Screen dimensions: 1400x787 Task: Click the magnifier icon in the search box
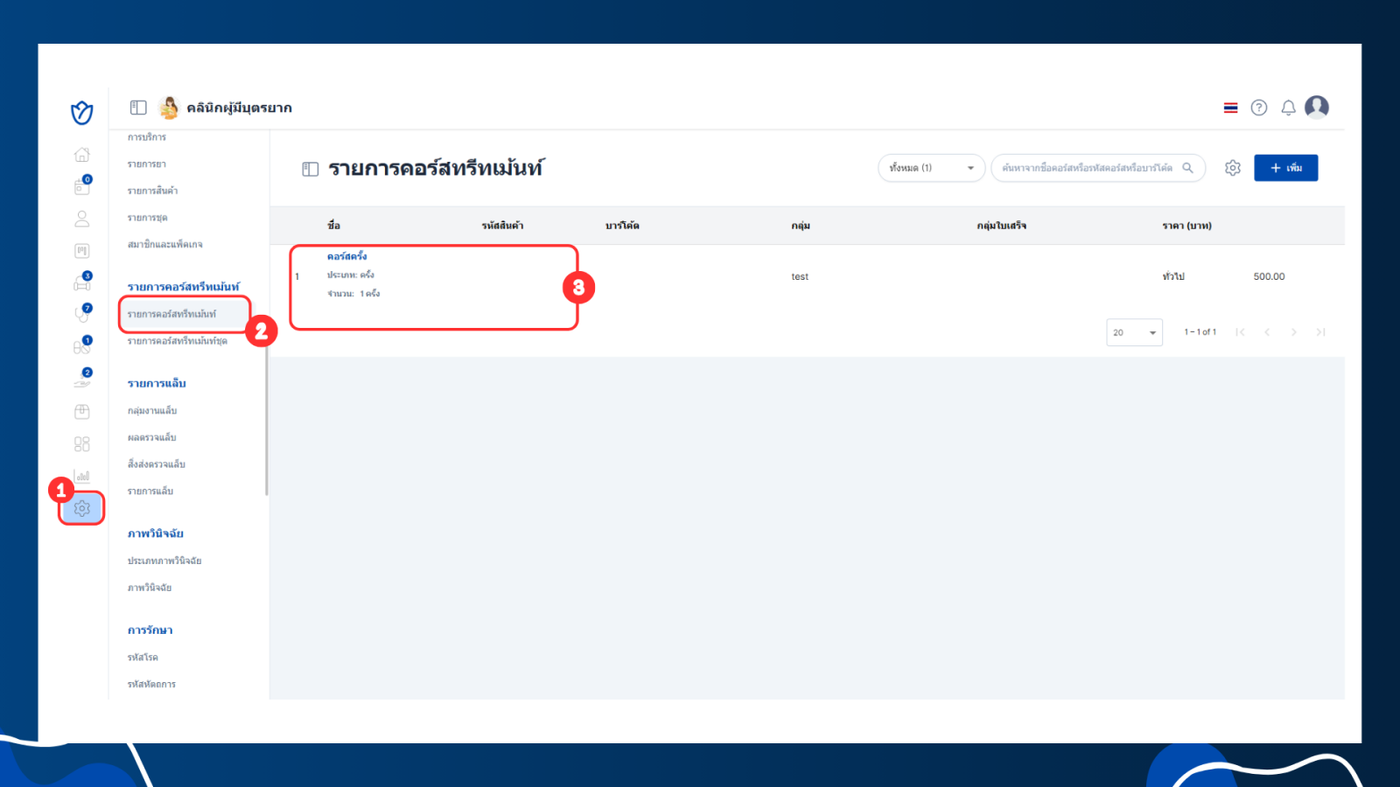click(1188, 168)
